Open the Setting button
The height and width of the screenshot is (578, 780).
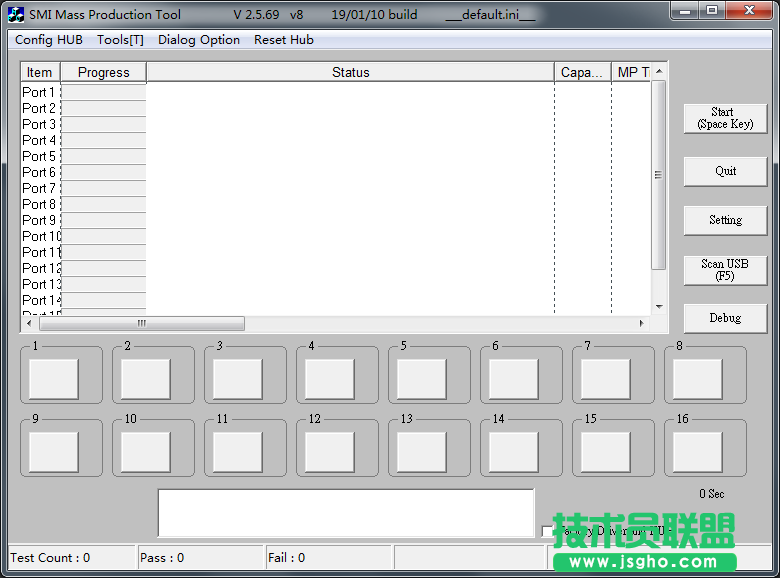(725, 220)
